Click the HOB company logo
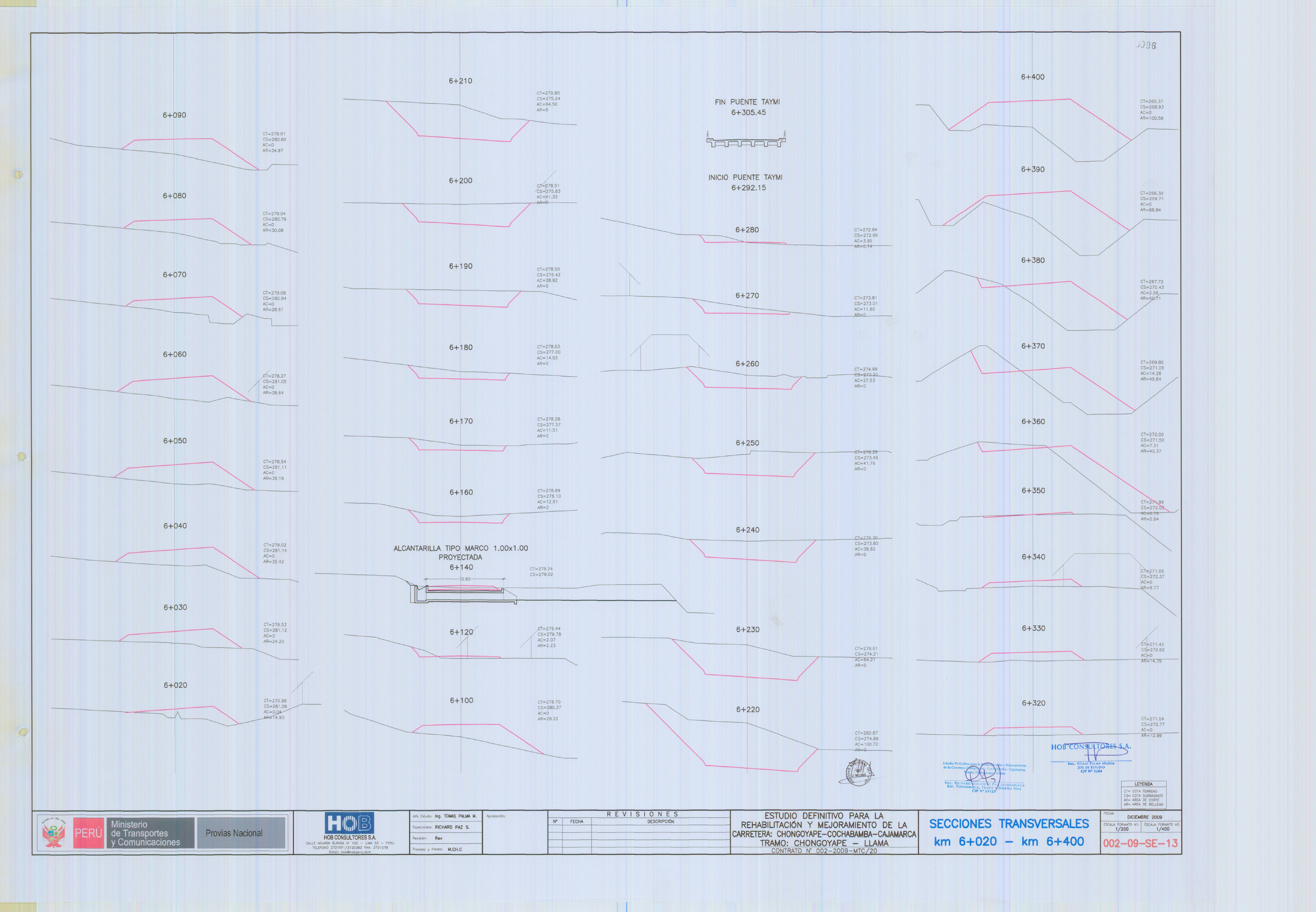Screen dimensions: 1316x912 coord(350,823)
